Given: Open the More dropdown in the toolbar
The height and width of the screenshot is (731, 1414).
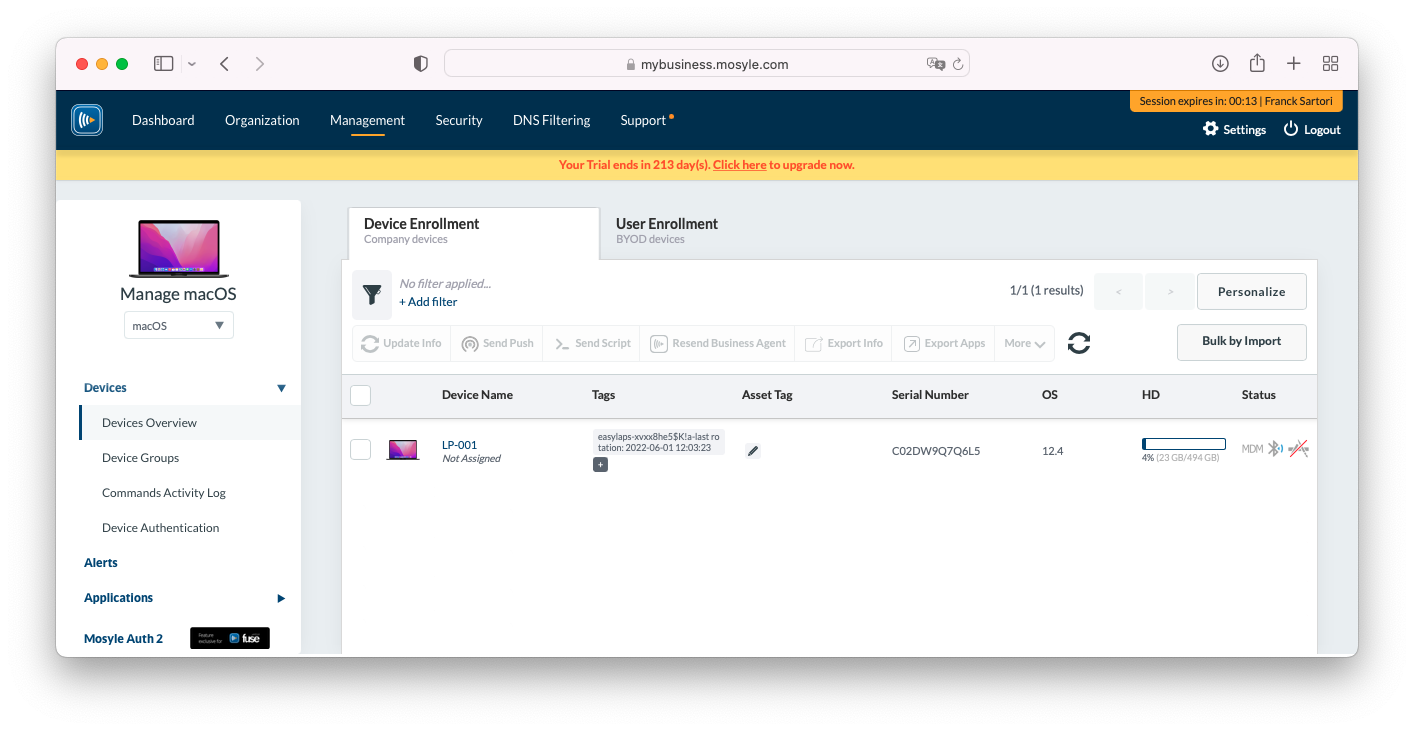Looking at the screenshot, I should [1025, 343].
